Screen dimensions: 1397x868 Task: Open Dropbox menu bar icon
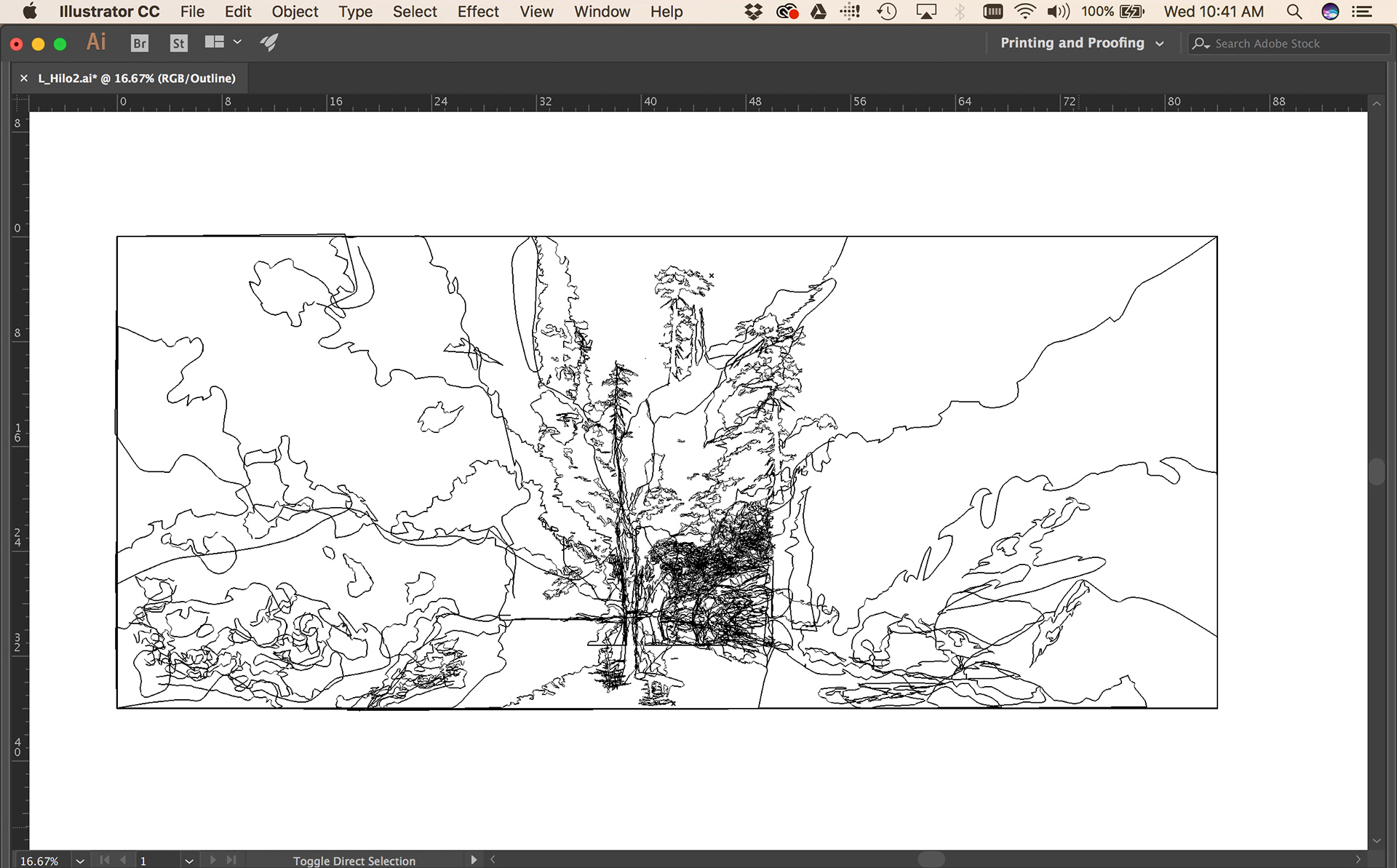pos(754,12)
